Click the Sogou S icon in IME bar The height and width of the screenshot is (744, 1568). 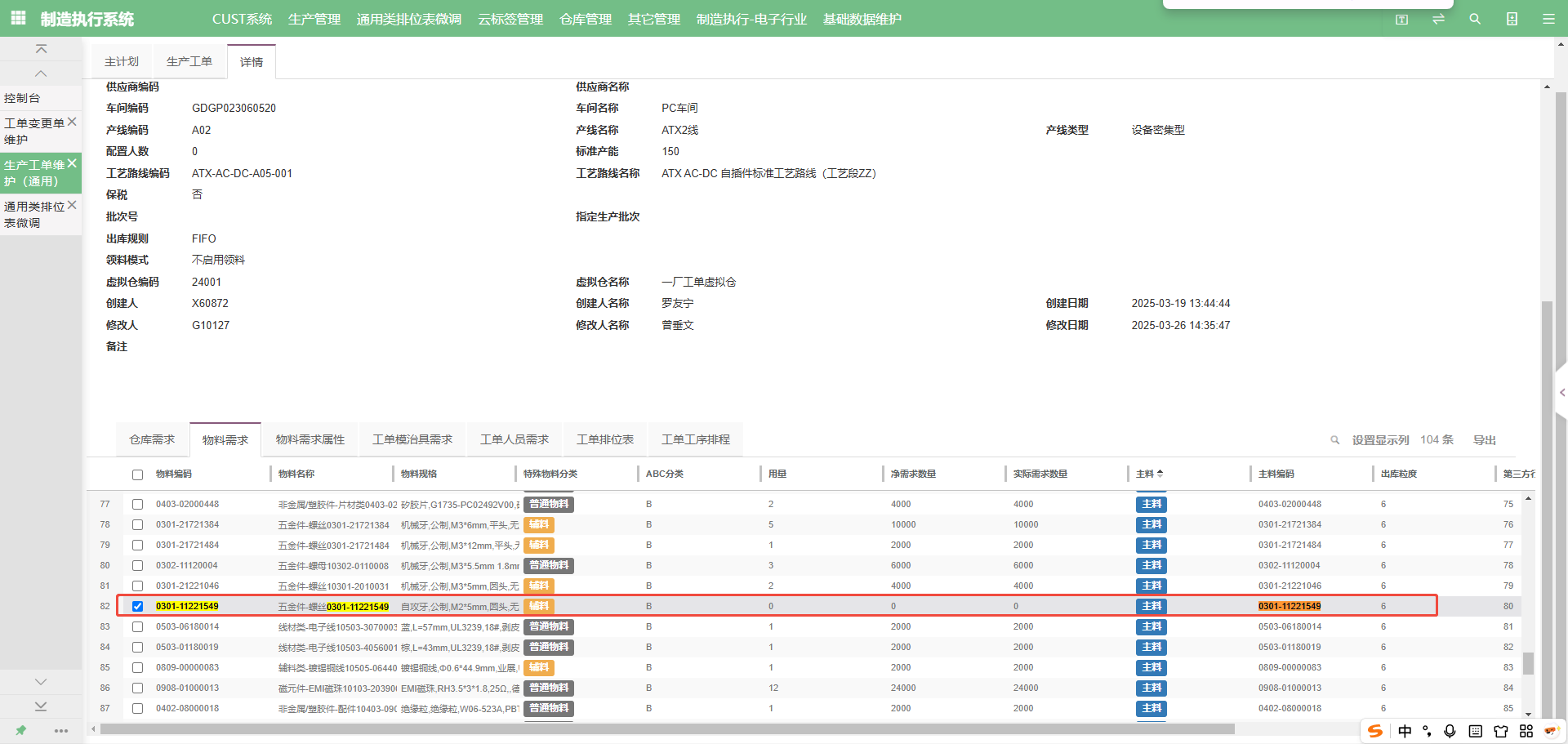coord(1375,731)
